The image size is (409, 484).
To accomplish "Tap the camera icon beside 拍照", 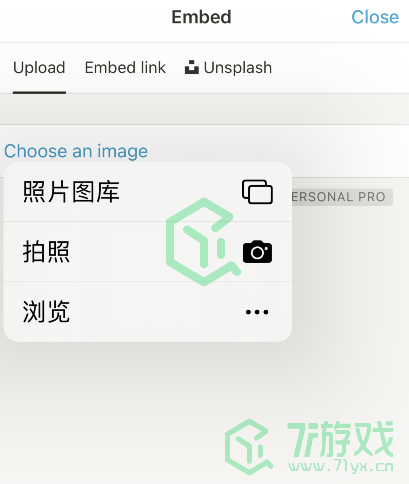I will click(x=257, y=252).
